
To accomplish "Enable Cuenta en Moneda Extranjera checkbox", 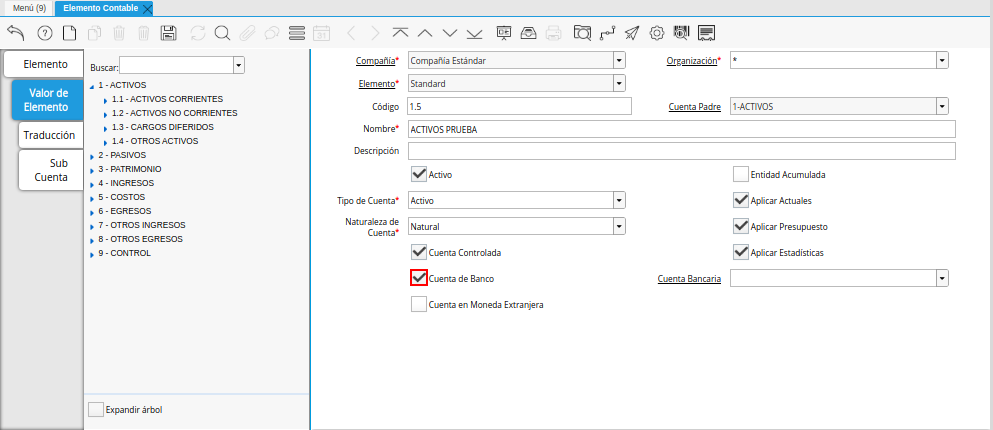I will [419, 304].
